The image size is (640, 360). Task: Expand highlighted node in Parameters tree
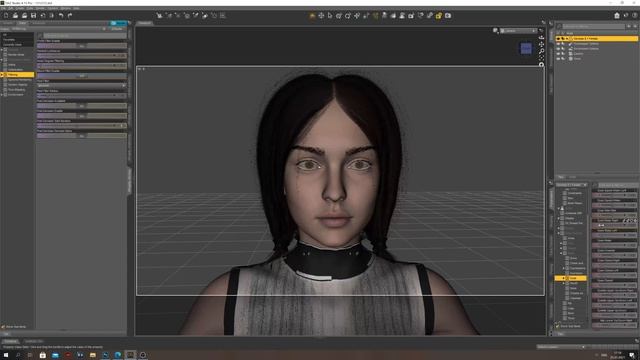pyautogui.click(x=564, y=278)
